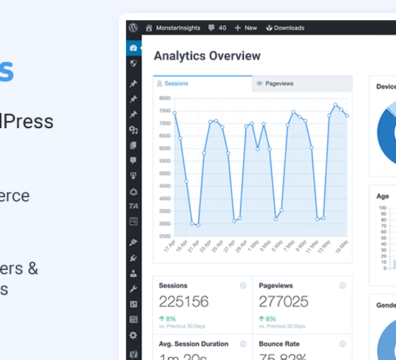Click the Bounce Rate label
Image resolution: width=396 pixels, height=360 pixels.
pyautogui.click(x=279, y=344)
